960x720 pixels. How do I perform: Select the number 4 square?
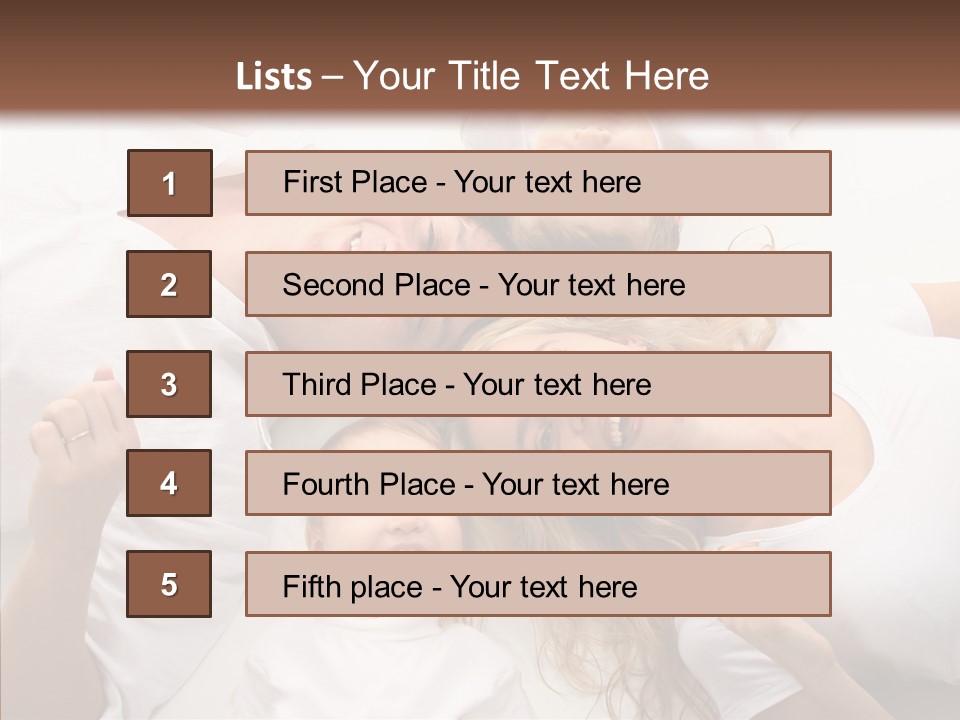point(169,484)
